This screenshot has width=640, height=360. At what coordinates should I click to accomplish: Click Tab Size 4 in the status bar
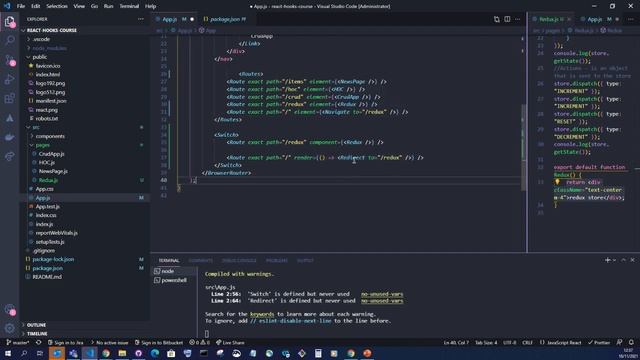(x=486, y=342)
